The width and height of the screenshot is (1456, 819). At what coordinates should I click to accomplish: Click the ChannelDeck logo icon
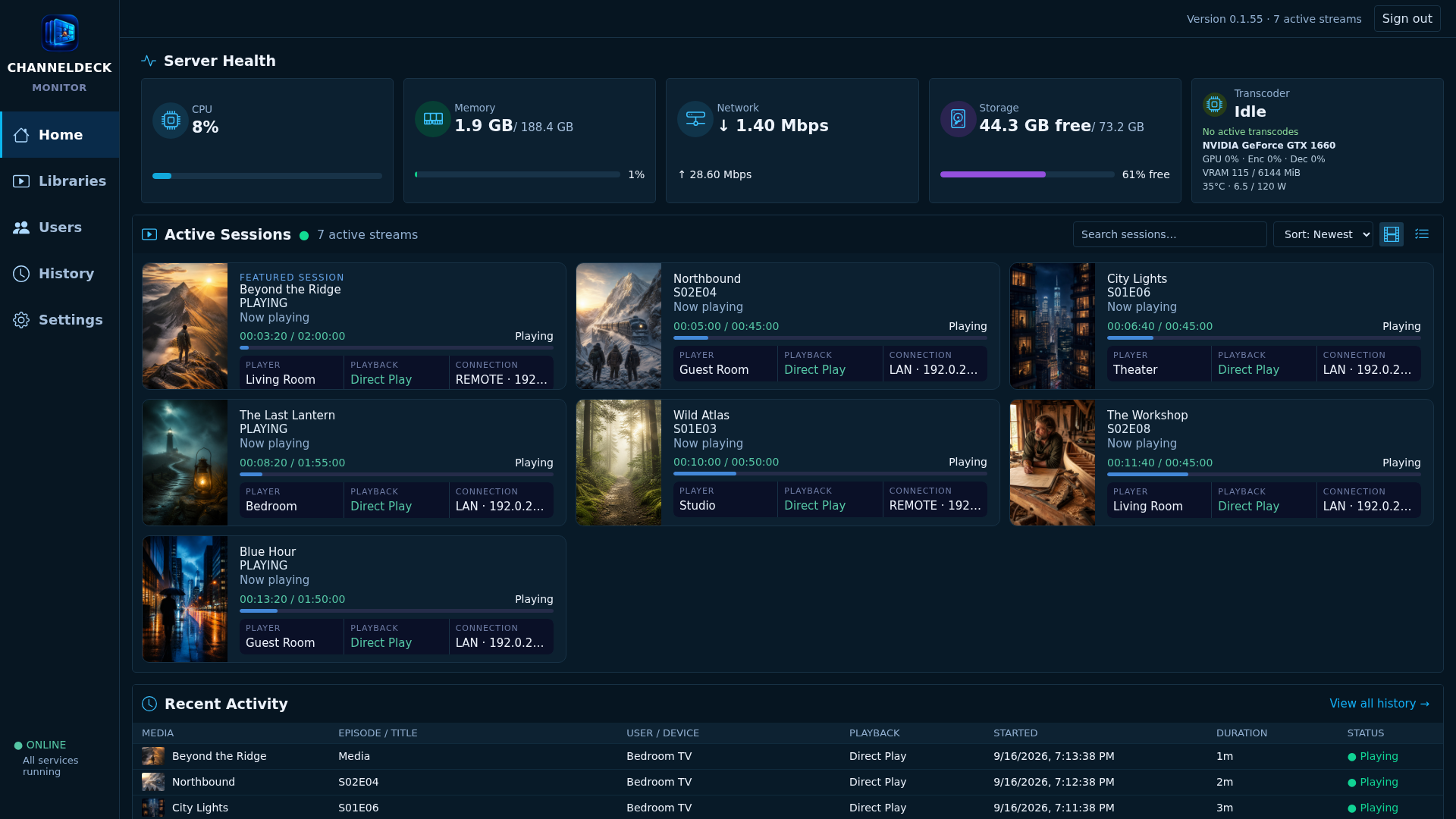(59, 33)
